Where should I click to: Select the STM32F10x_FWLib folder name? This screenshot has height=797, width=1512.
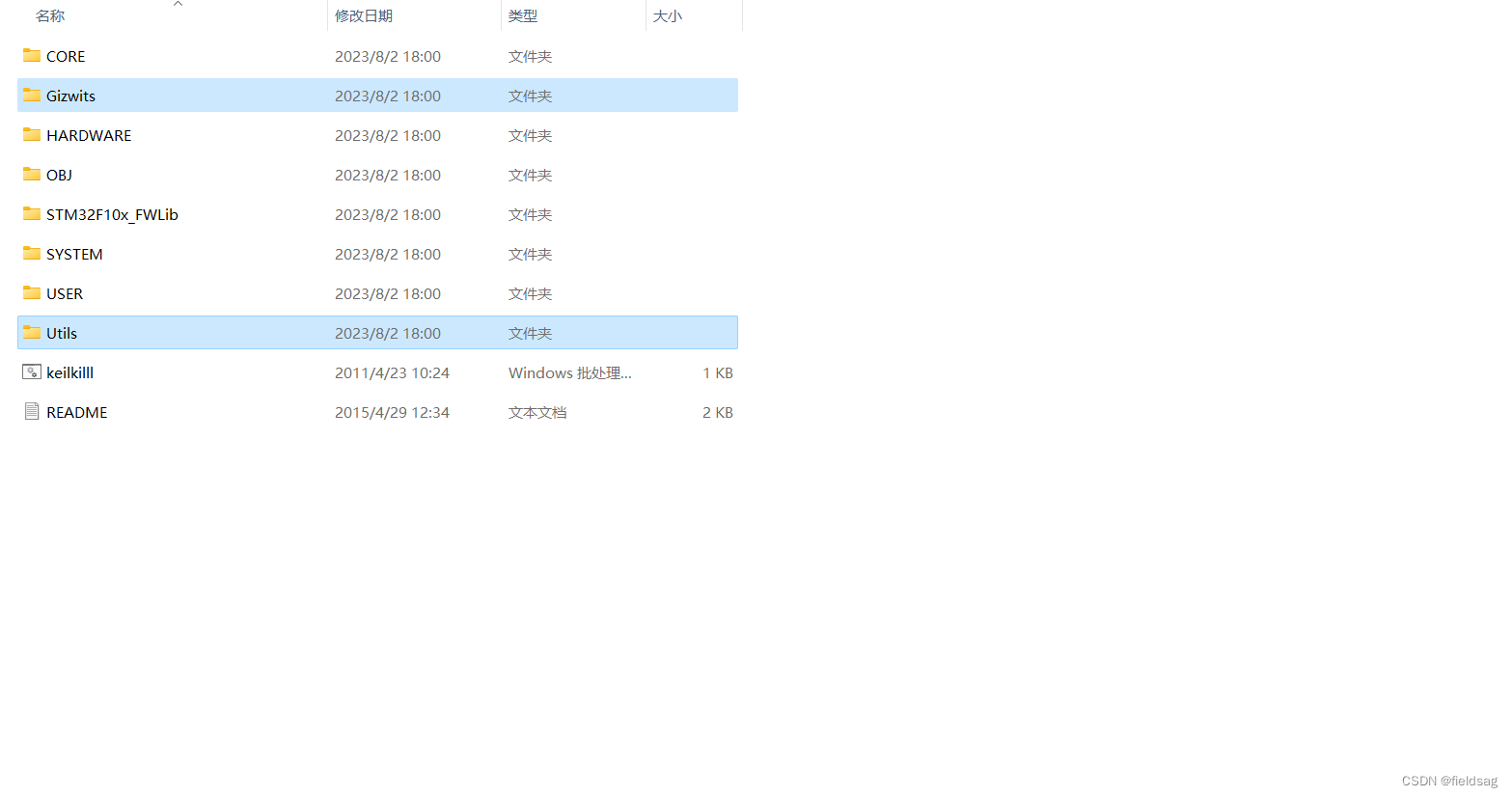(112, 214)
